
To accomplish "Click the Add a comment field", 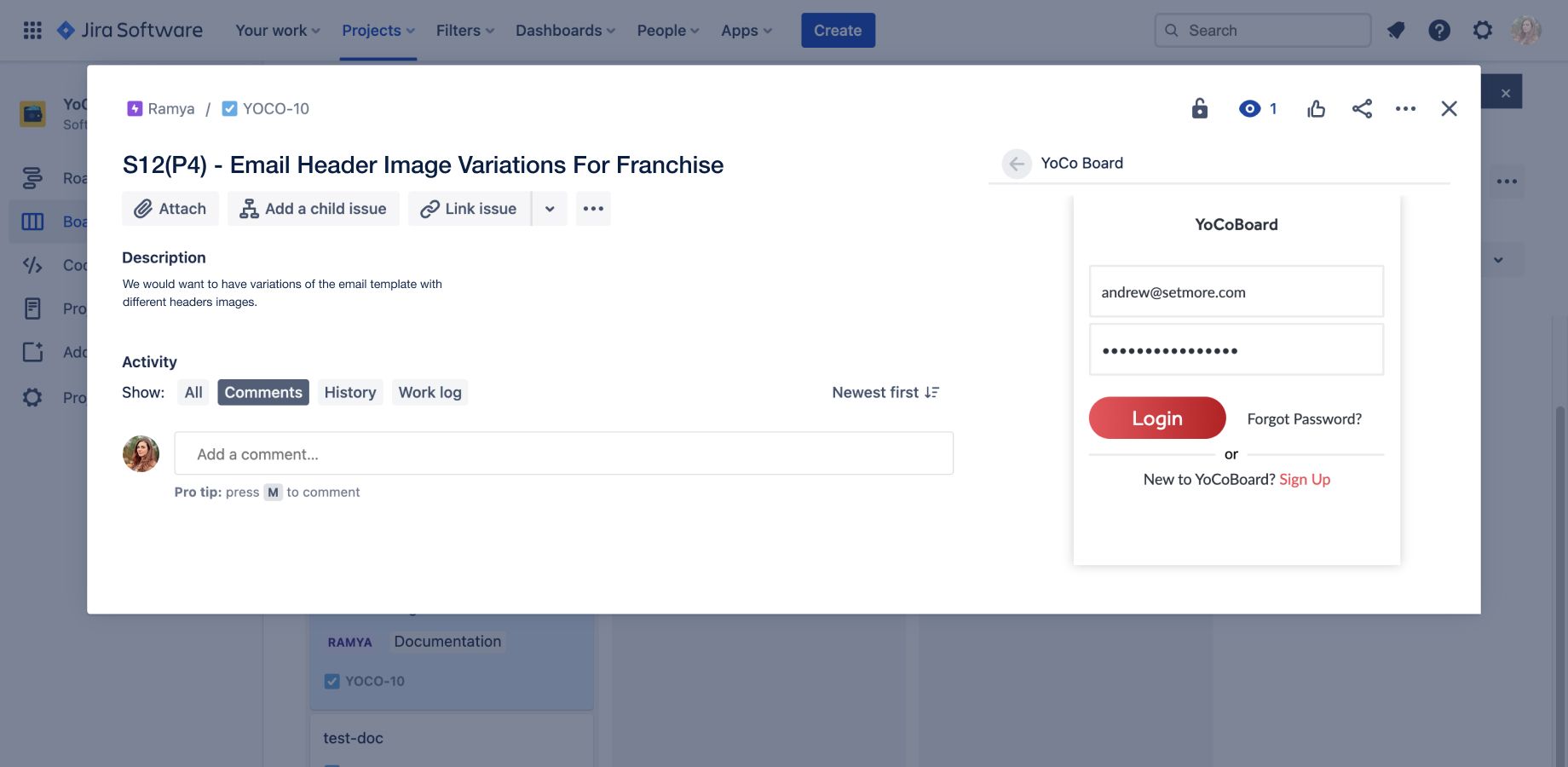I will (x=563, y=453).
